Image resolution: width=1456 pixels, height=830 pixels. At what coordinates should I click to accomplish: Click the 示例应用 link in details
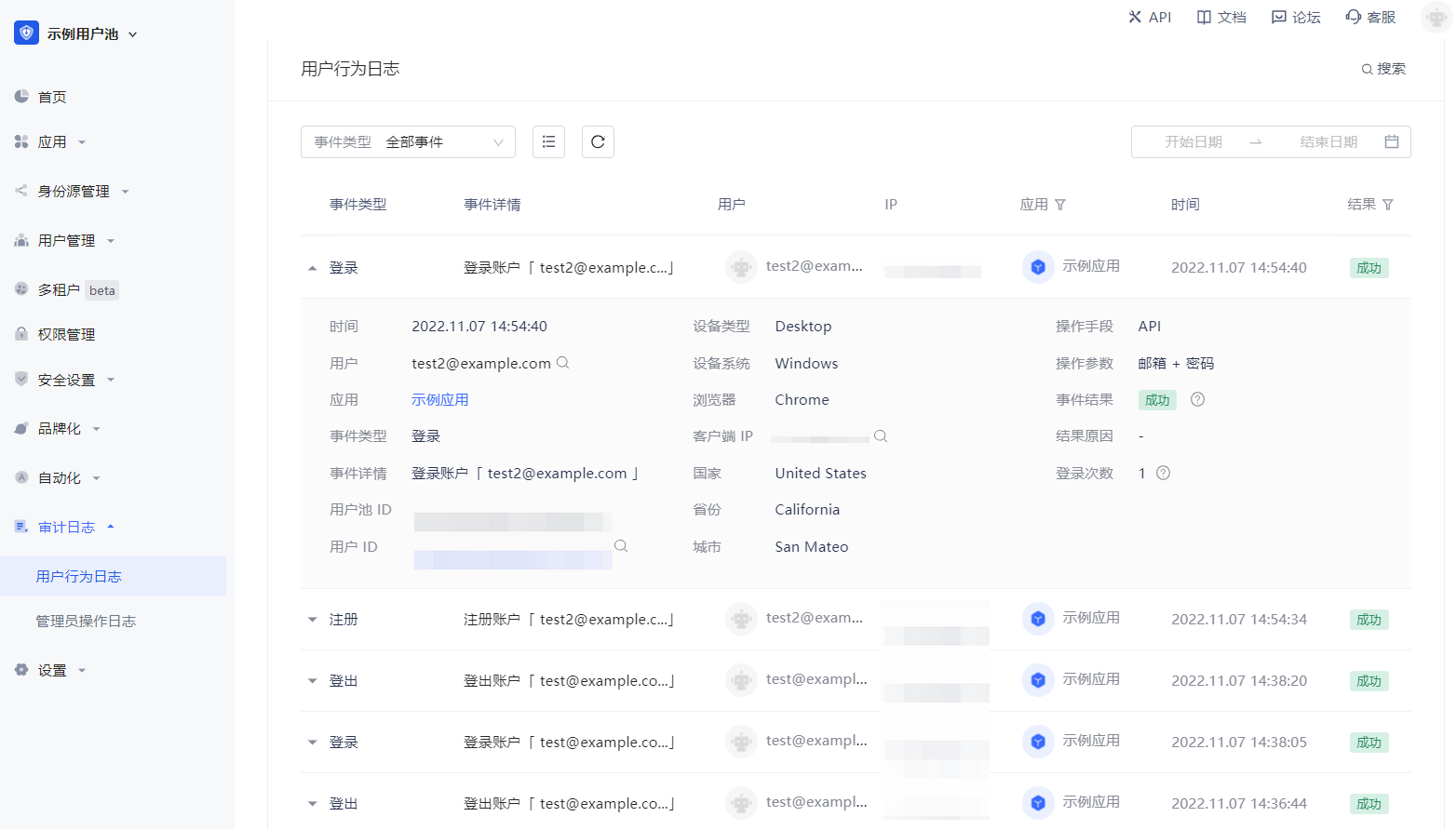(x=440, y=400)
